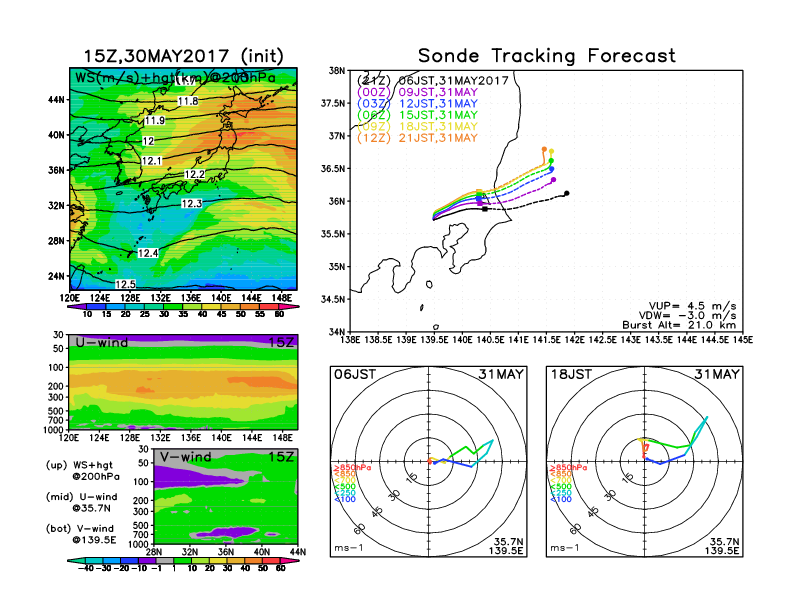Click the "(up) WS+hgt @200hPa" description

pos(81,470)
